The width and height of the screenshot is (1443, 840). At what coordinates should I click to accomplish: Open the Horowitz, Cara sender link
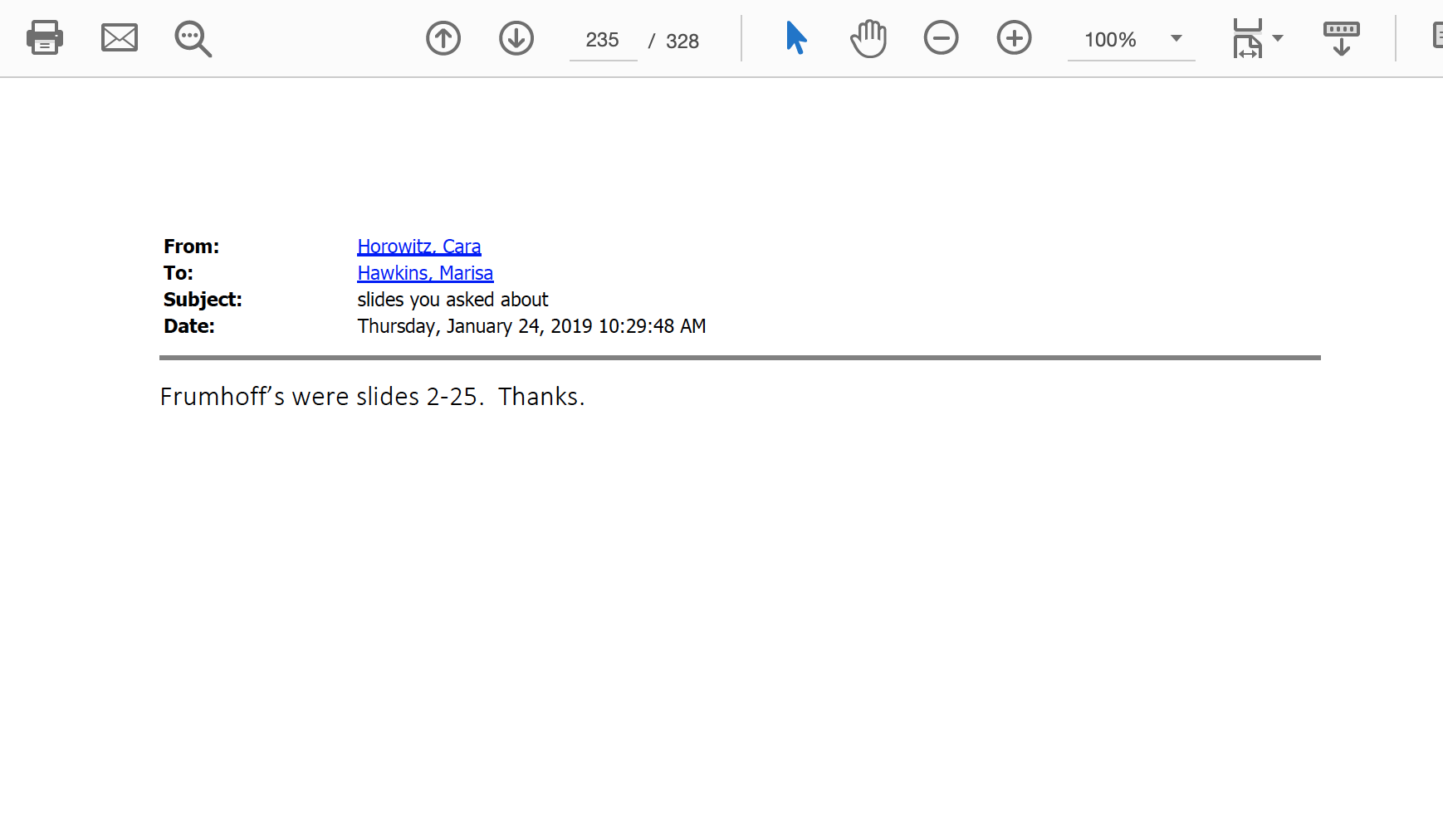(419, 247)
